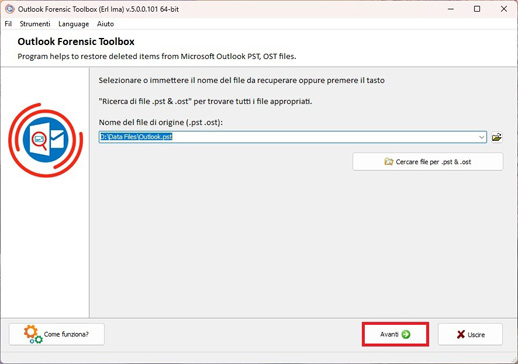Click Cercare file per .pst & .ost button
Image resolution: width=518 pixels, height=364 pixels.
click(428, 162)
